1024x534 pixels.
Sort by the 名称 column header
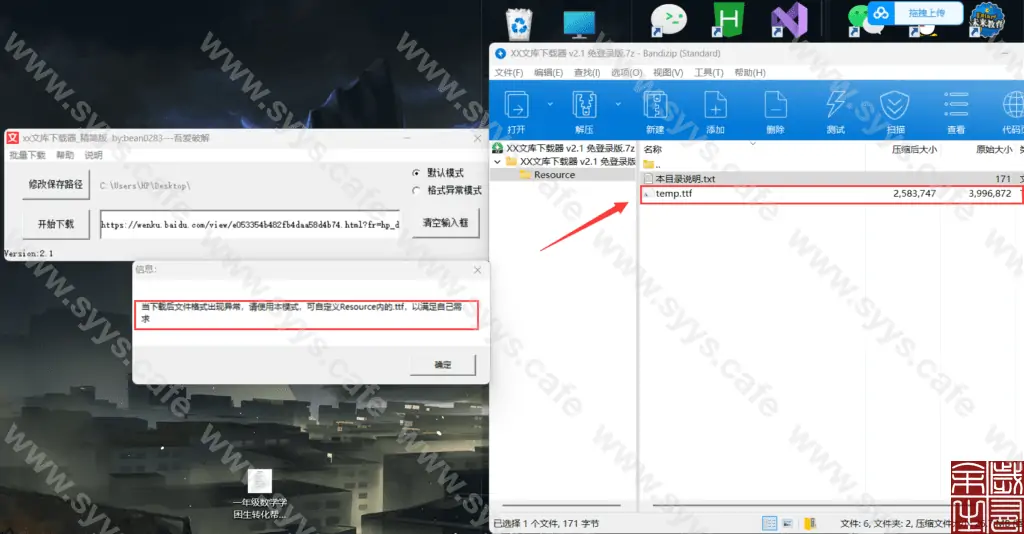tap(653, 149)
